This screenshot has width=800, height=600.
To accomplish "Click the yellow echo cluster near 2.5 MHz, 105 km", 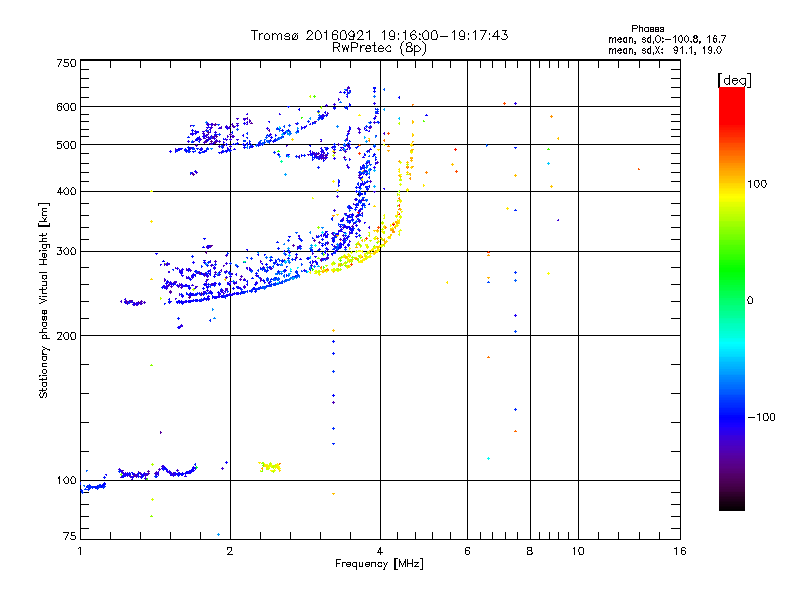I will (270, 466).
